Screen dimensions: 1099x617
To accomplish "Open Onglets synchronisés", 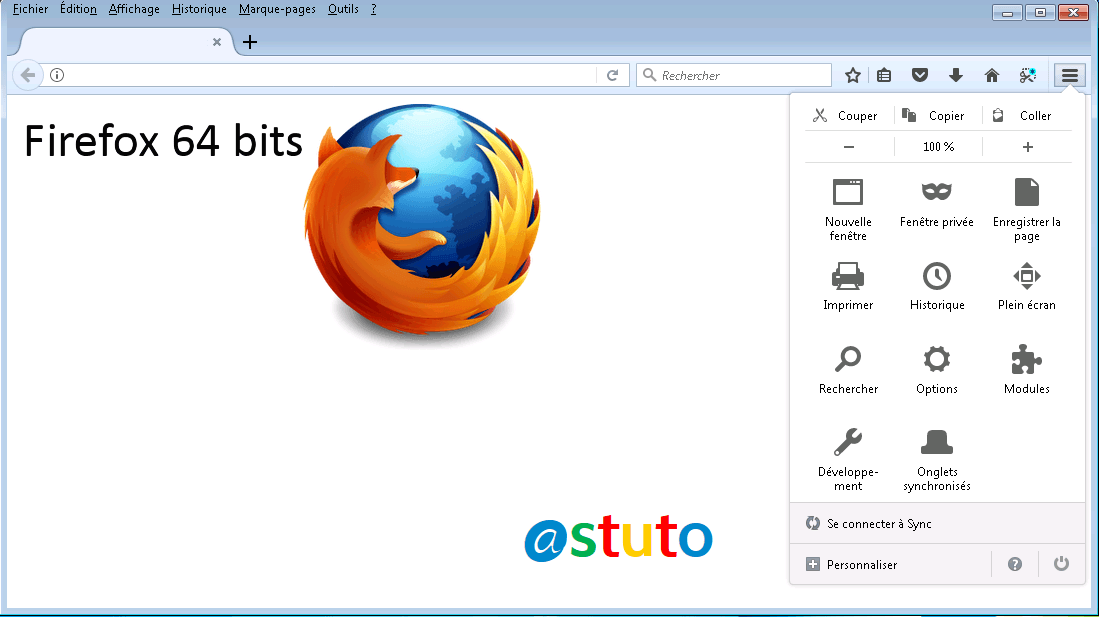I will [x=936, y=459].
